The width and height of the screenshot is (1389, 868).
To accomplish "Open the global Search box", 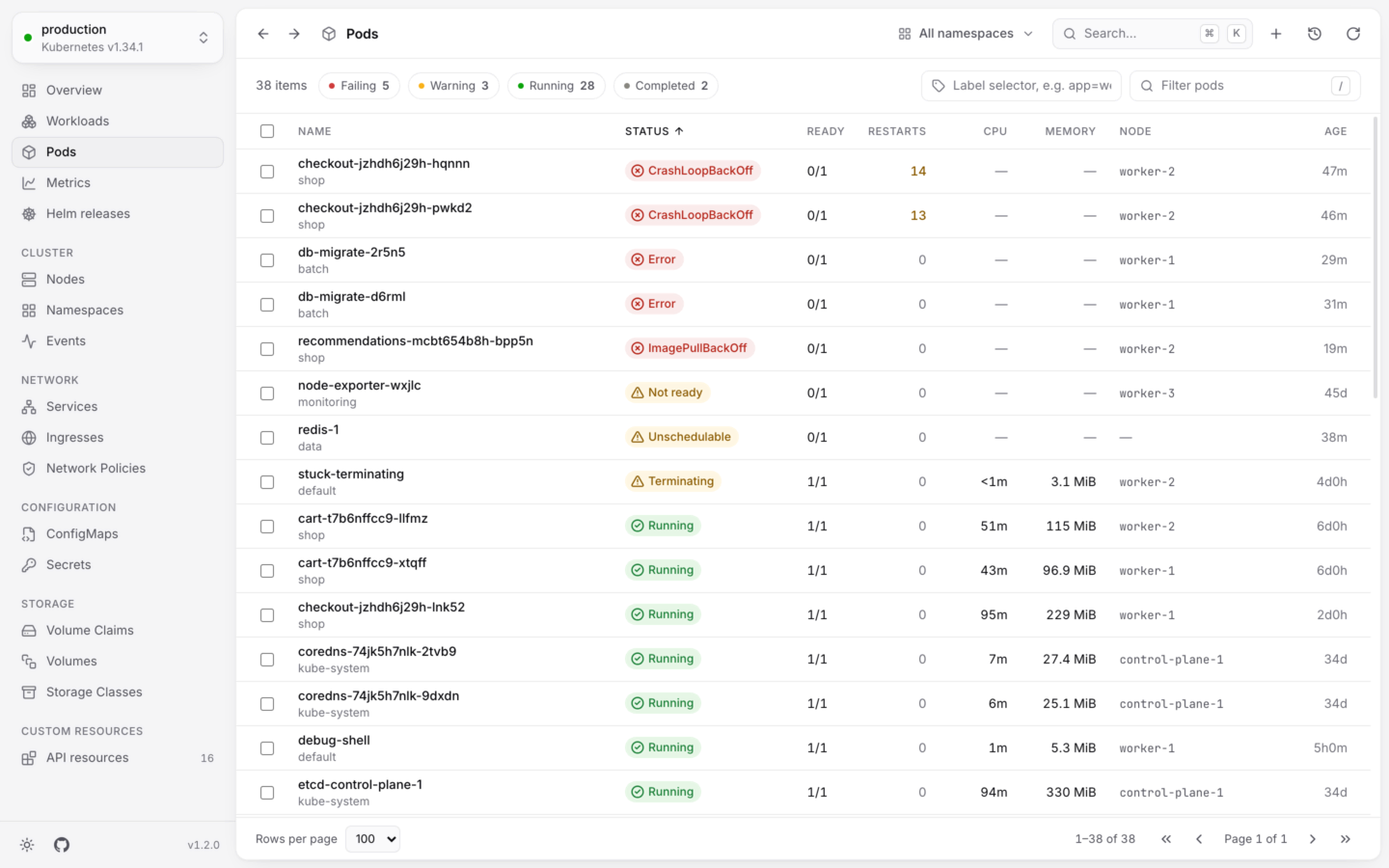I will [x=1153, y=34].
